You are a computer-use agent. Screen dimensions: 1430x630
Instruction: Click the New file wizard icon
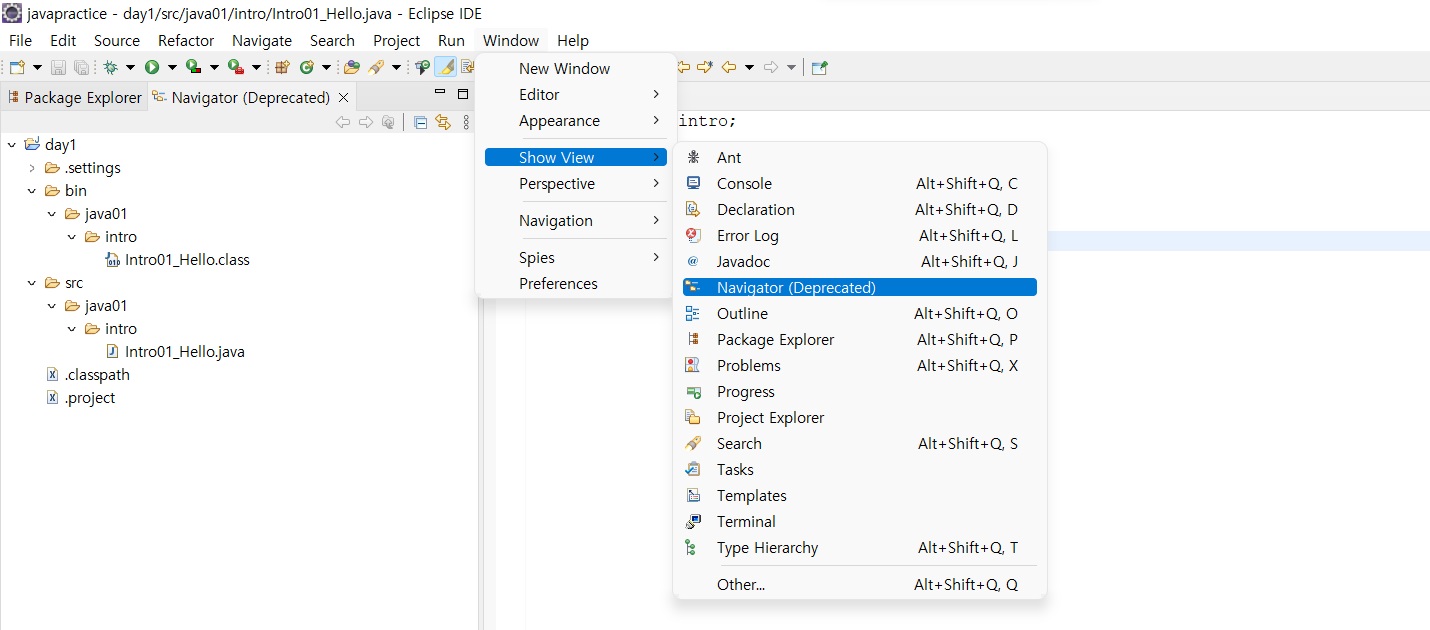[x=17, y=67]
